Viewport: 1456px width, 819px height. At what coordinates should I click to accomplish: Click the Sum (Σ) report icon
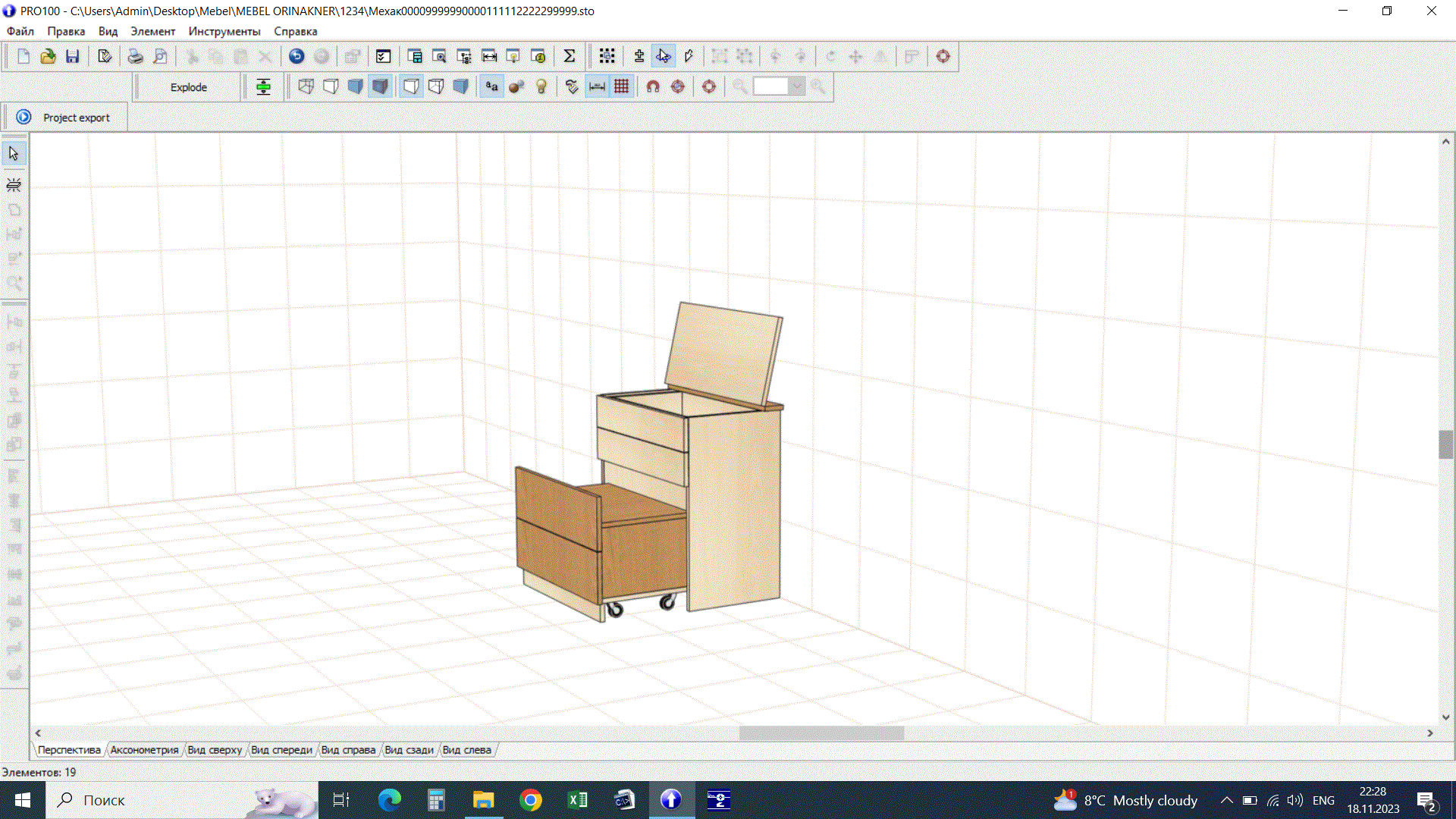tap(570, 55)
